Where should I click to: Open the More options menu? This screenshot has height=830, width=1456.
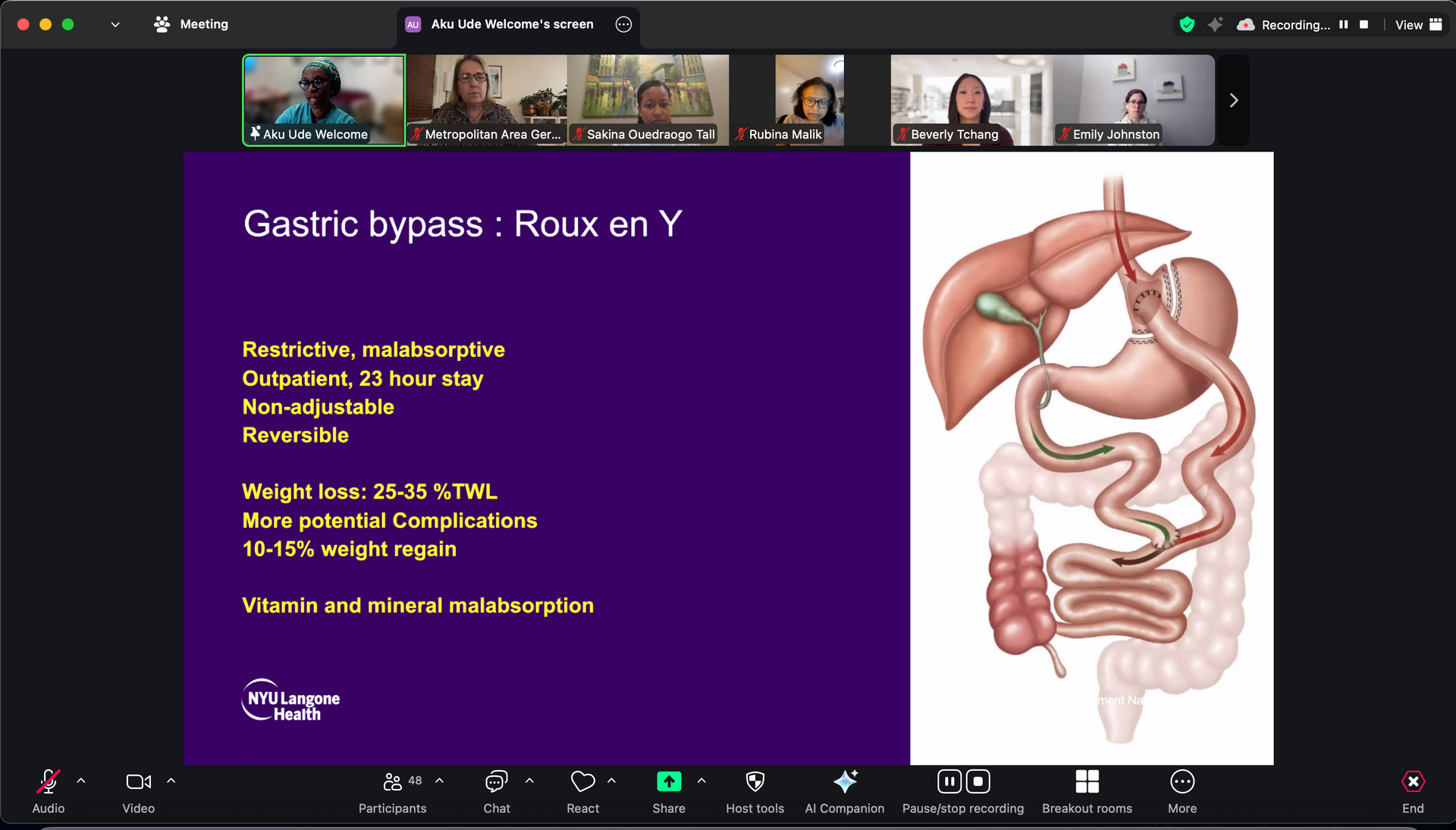1182,791
